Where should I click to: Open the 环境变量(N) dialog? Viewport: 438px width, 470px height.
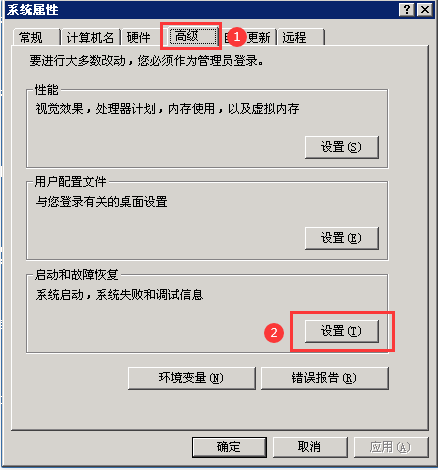tap(192, 378)
